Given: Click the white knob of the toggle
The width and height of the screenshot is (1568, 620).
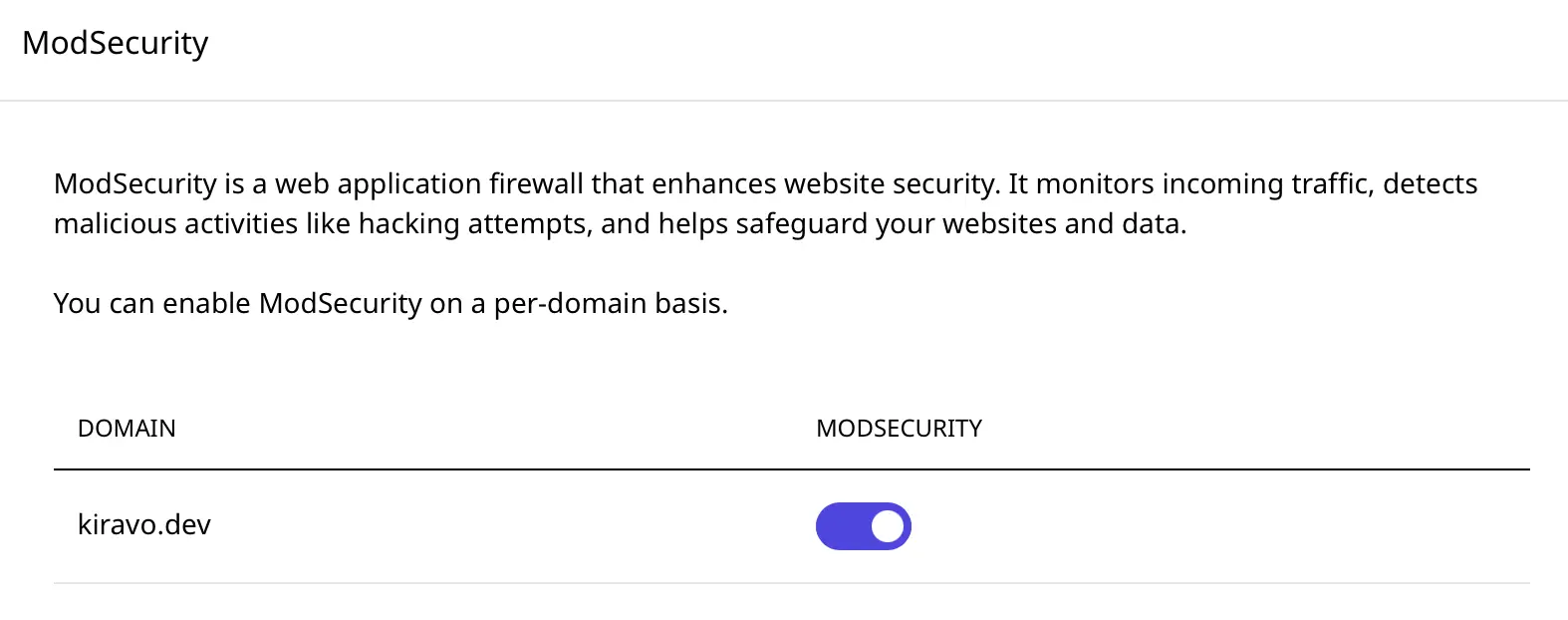Looking at the screenshot, I should pyautogui.click(x=885, y=525).
